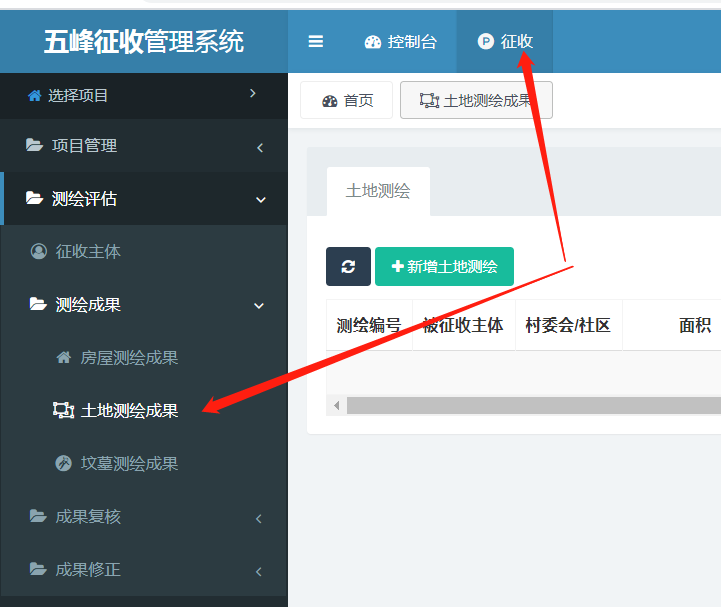Click the folder icon beside 项目管理
Image resolution: width=721 pixels, height=607 pixels.
tap(34, 145)
